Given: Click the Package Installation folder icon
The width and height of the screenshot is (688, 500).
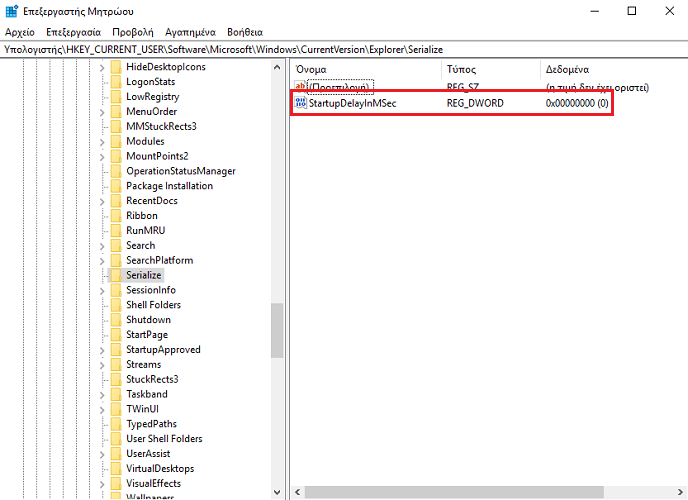Looking at the screenshot, I should click(x=116, y=186).
